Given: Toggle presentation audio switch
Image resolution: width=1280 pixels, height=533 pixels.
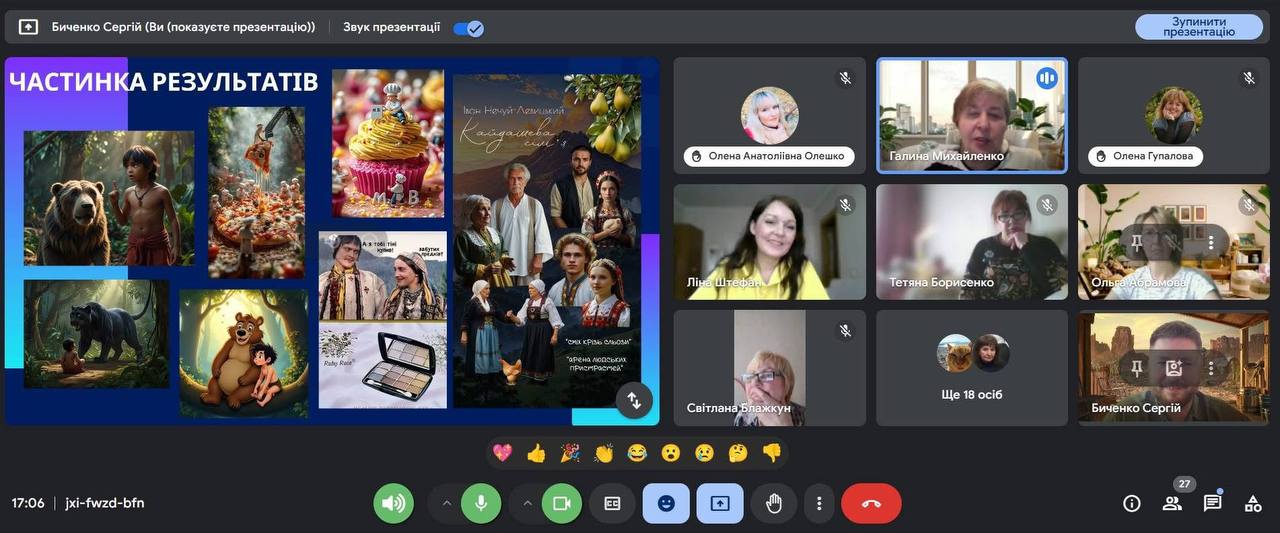Looking at the screenshot, I should point(468,28).
